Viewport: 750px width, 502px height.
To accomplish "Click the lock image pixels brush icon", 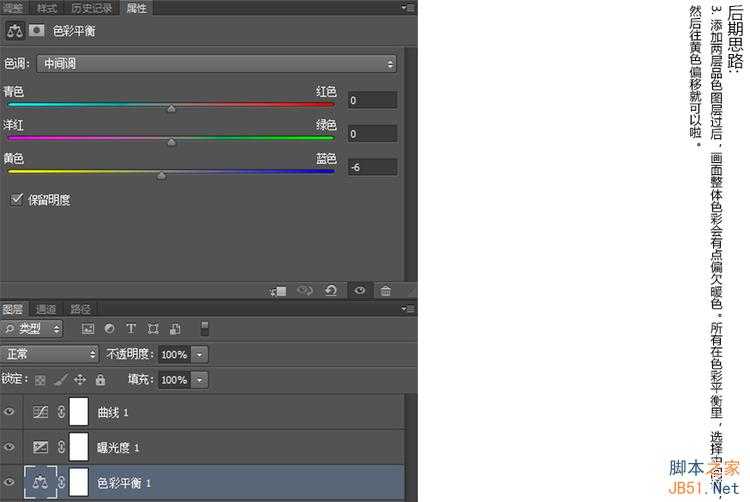I will [60, 380].
